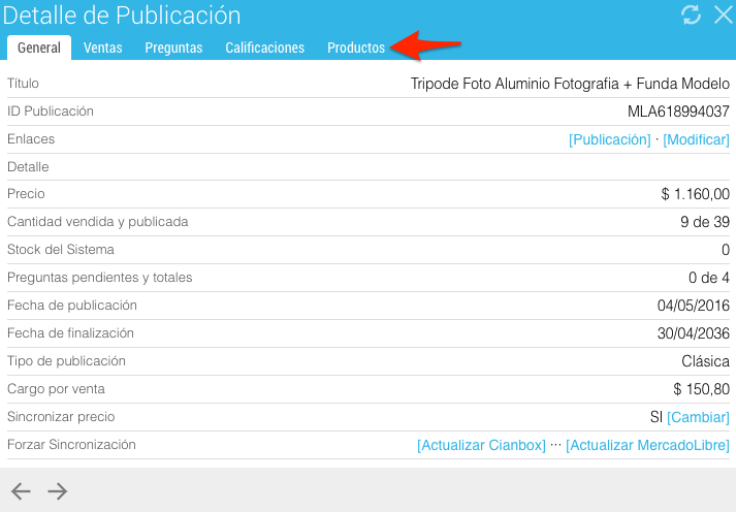Screen dimensions: 736x512
Task: Click the Cantidad vendida y publicada label
Action: tap(98, 222)
